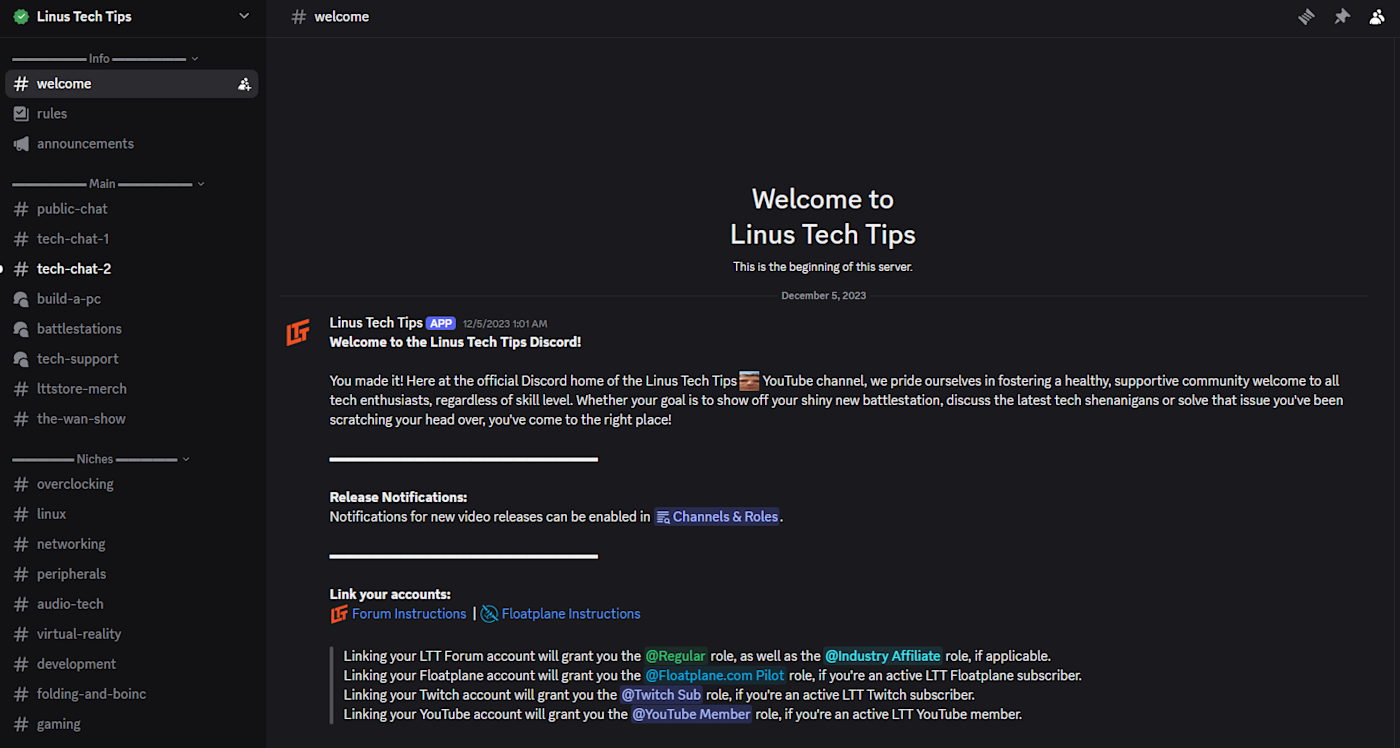
Task: Click the create invite icon on welcome
Action: click(244, 84)
